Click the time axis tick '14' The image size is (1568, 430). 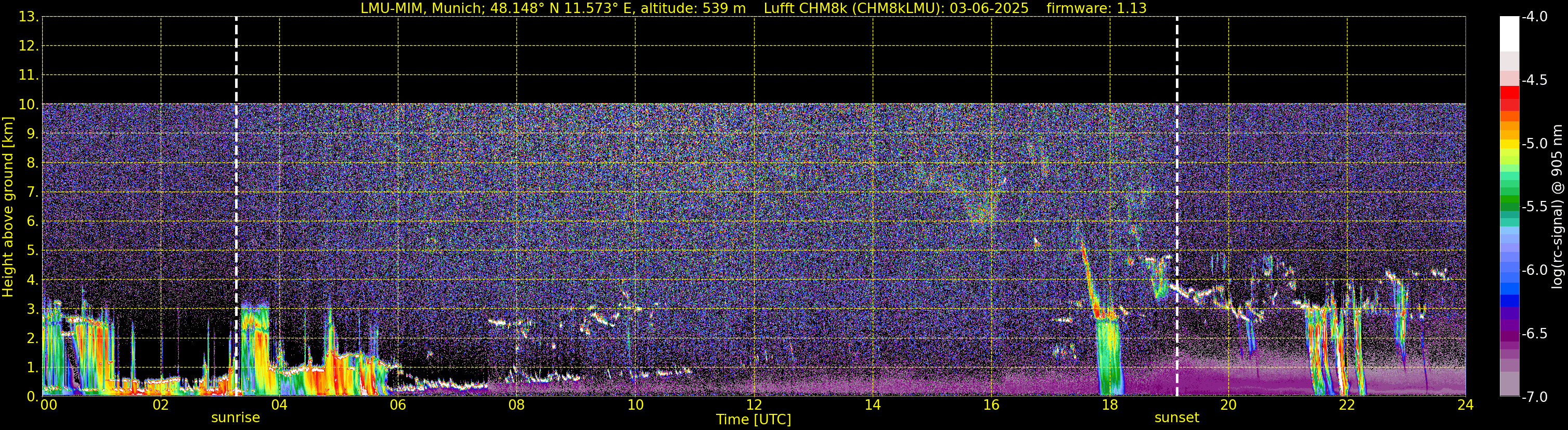coord(873,405)
